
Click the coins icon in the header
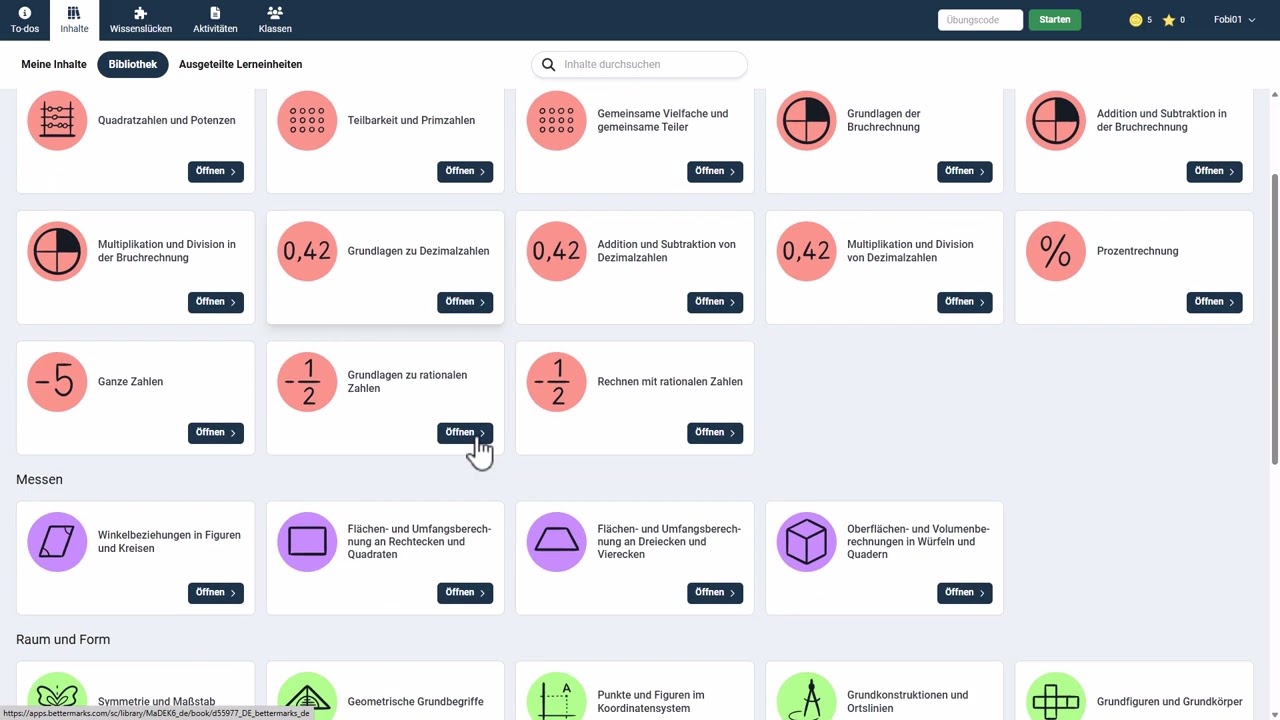[x=1135, y=20]
